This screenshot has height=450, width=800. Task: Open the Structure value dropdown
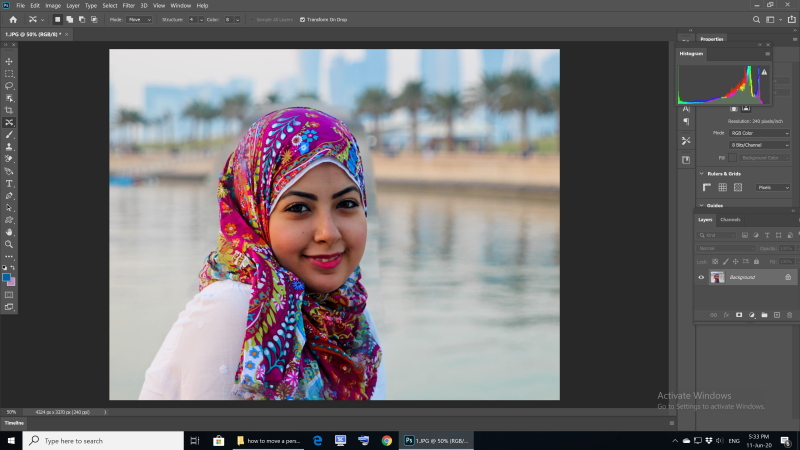point(201,20)
